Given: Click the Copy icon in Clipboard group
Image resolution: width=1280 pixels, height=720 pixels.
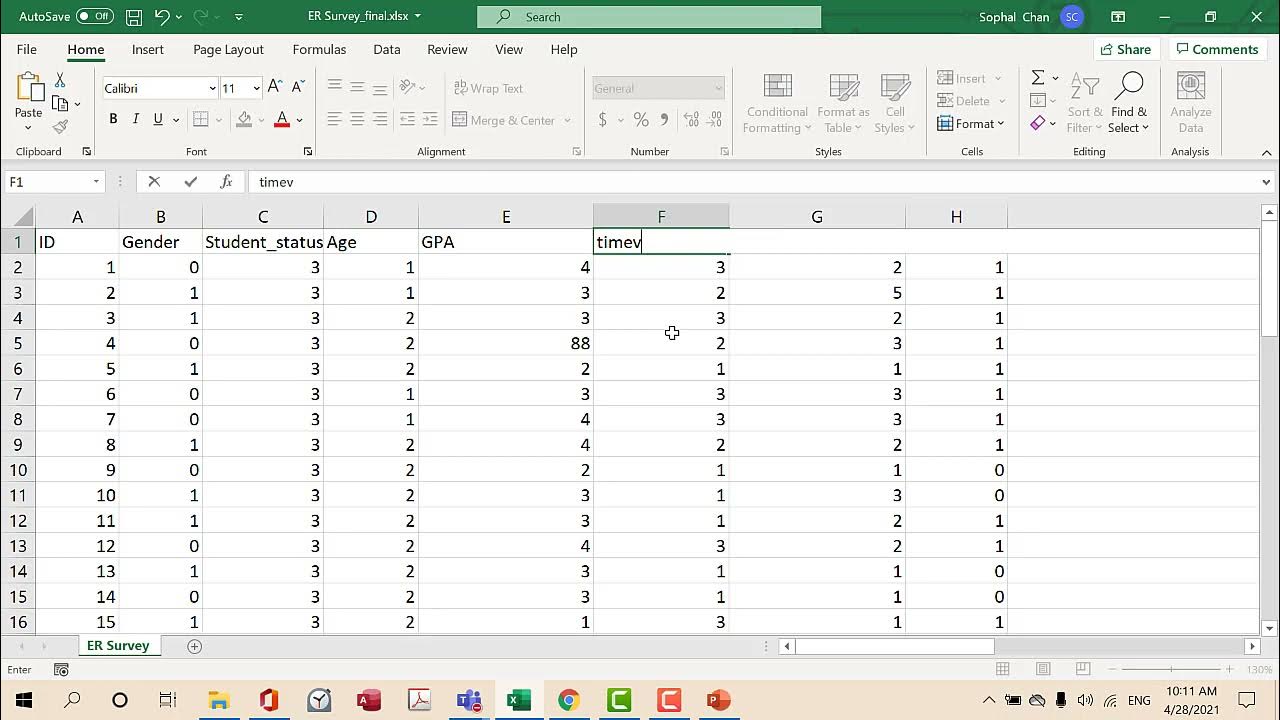Looking at the screenshot, I should pos(60,103).
